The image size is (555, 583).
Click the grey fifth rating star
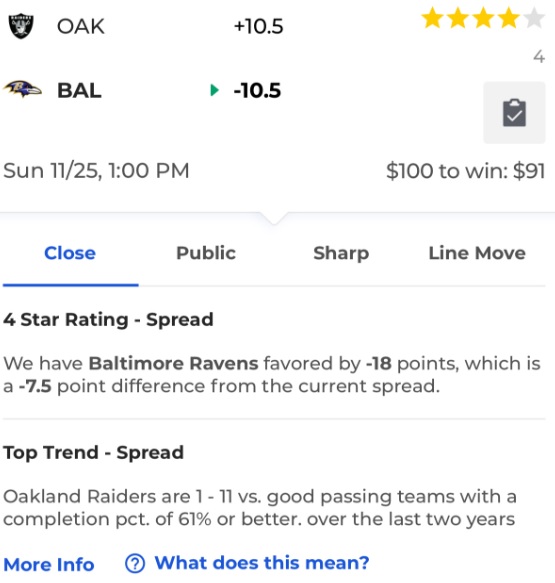point(535,18)
